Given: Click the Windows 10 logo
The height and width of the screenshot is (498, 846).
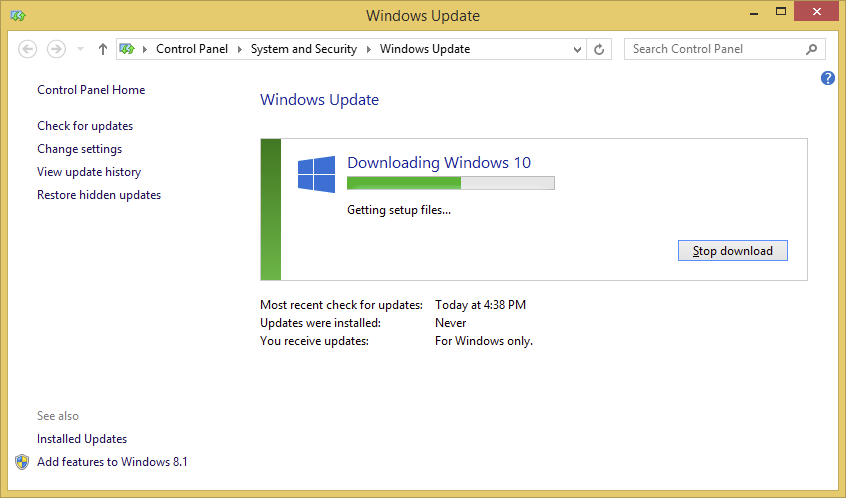Looking at the screenshot, I should click(x=317, y=174).
